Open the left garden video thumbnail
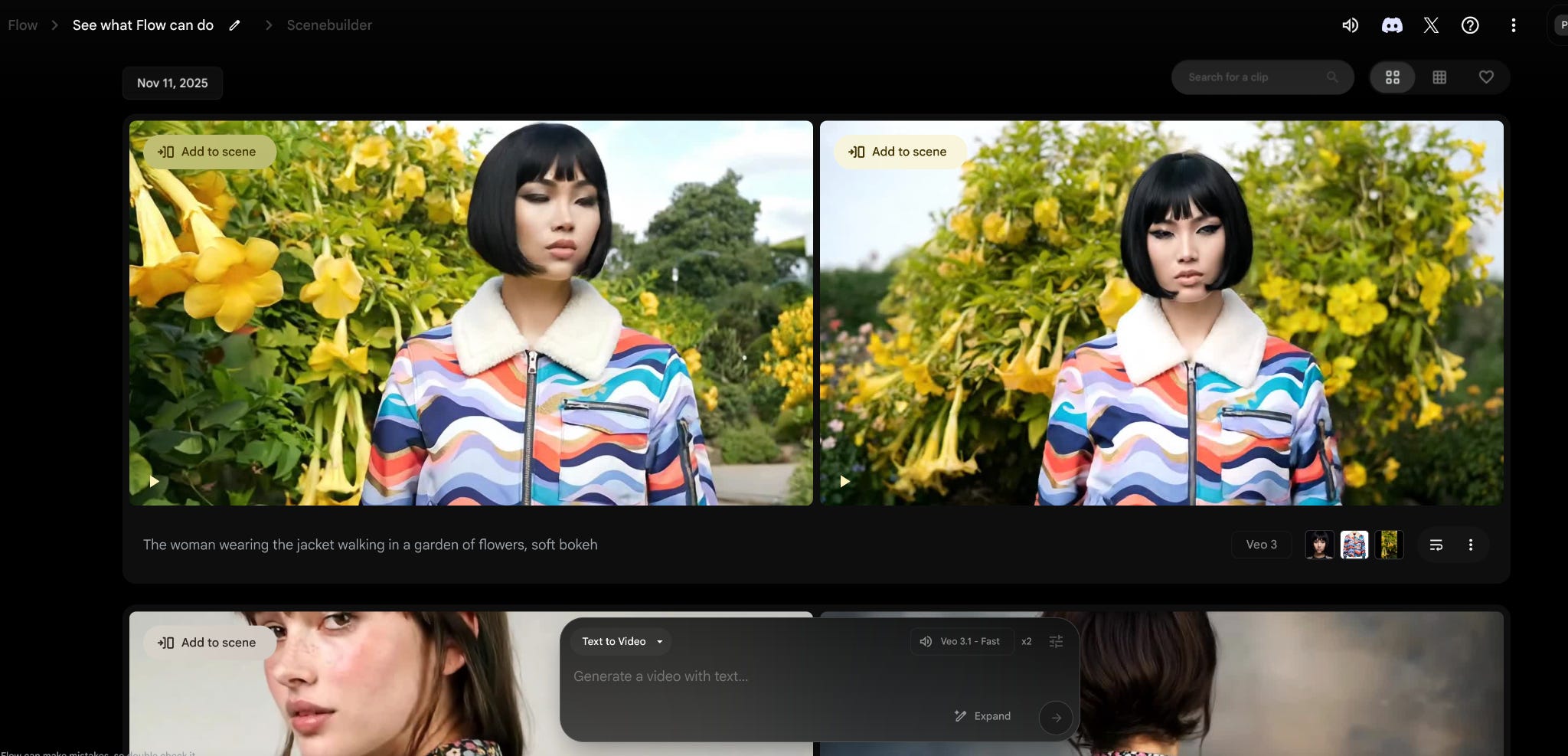Image resolution: width=1568 pixels, height=756 pixels. click(x=471, y=313)
